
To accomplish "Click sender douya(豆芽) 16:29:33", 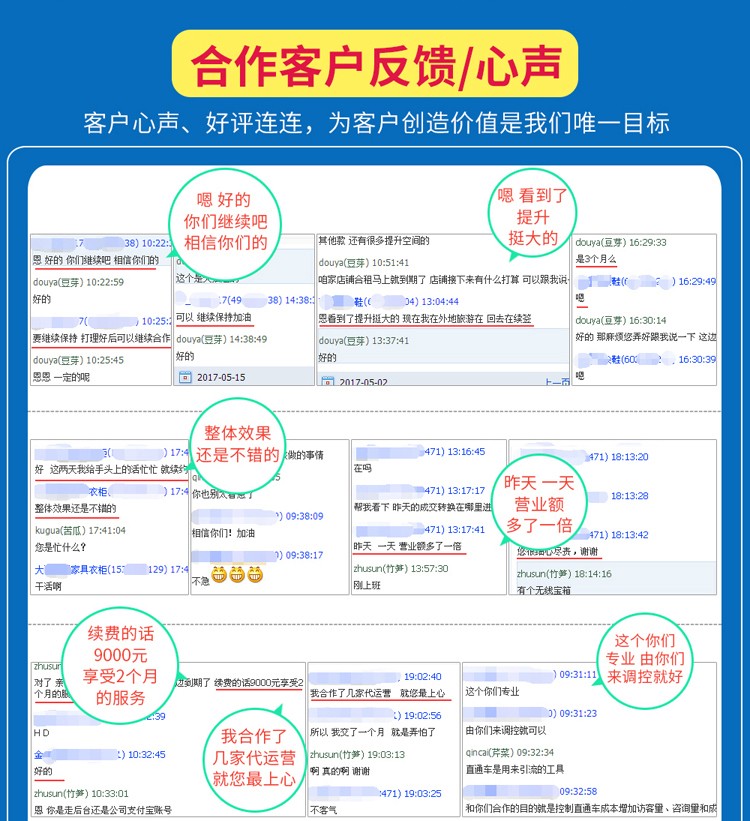I will (x=621, y=242).
